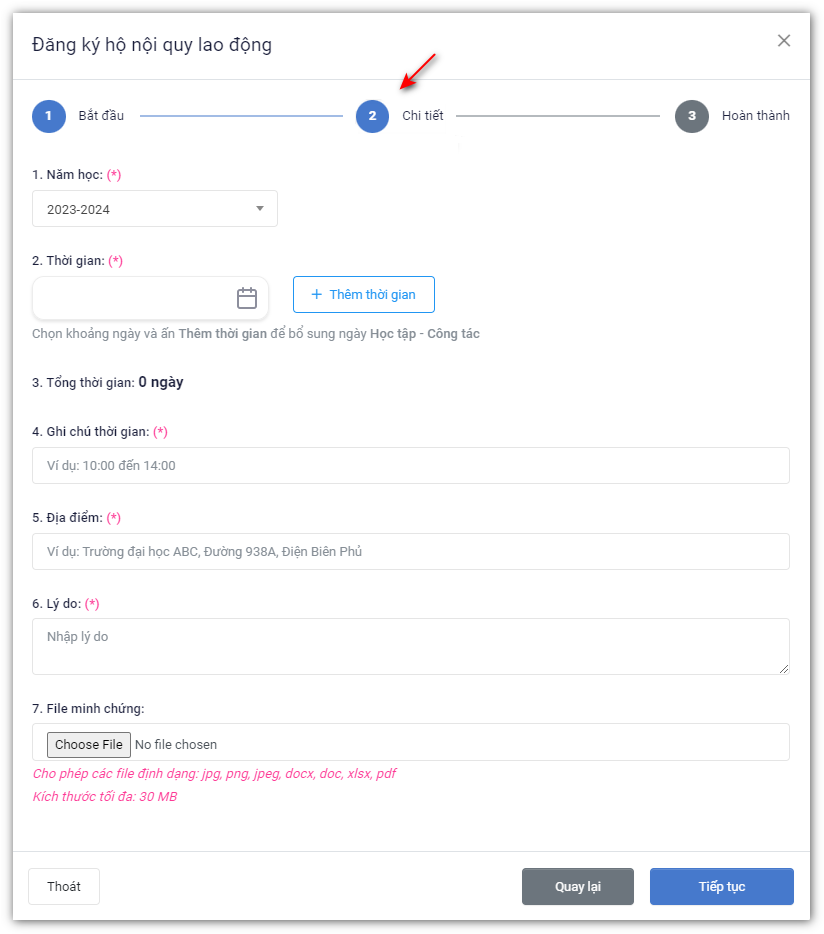The height and width of the screenshot is (934, 824).
Task: Continue with the Tiếp tục button
Action: point(721,886)
